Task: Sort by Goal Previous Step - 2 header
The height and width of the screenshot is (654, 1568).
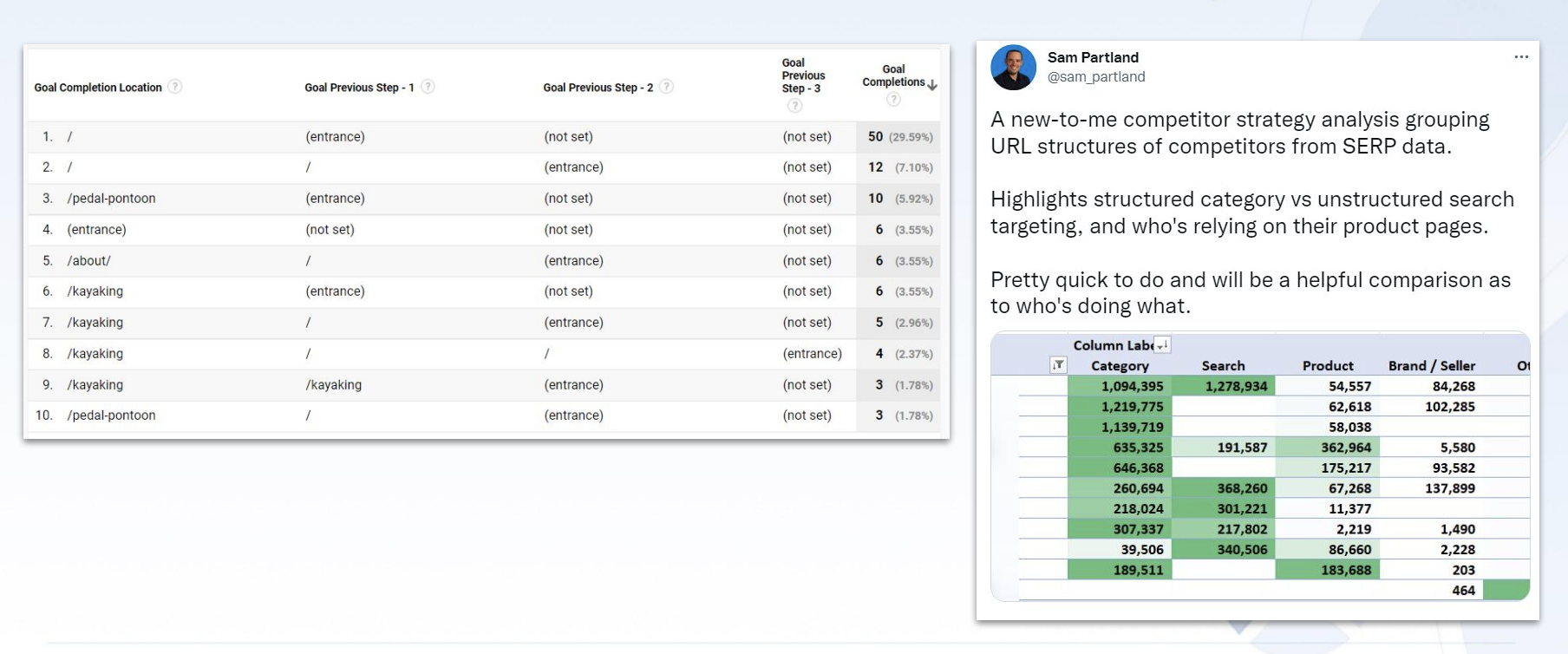Action: pyautogui.click(x=598, y=88)
